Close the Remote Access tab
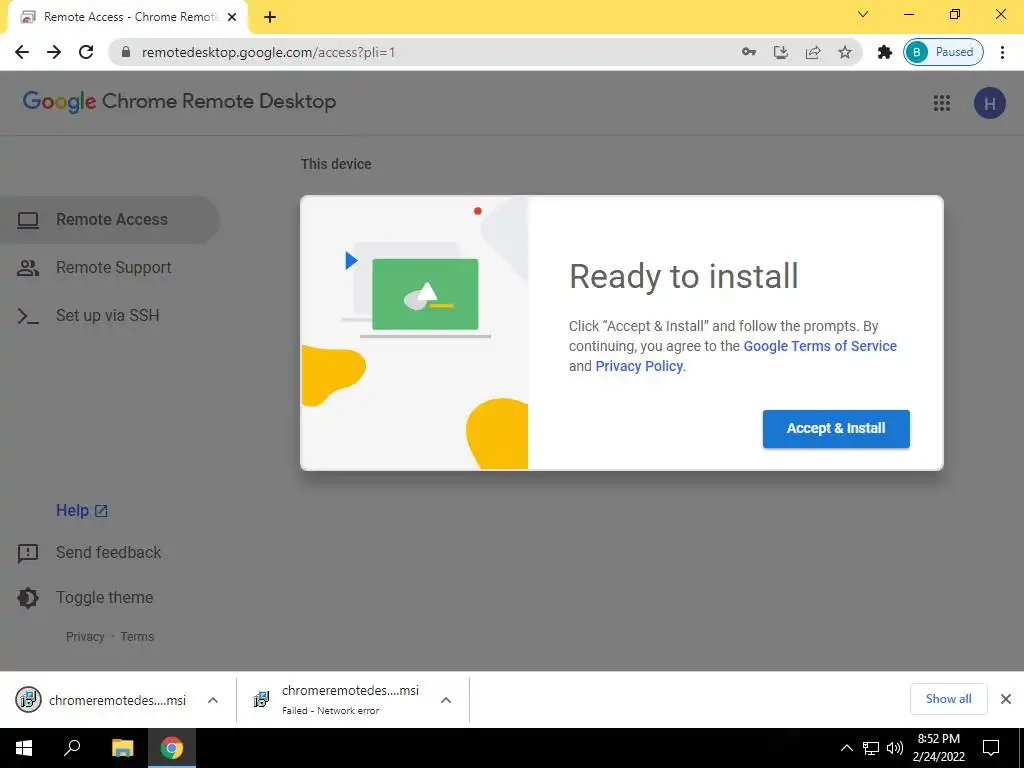This screenshot has height=768, width=1024. pyautogui.click(x=232, y=17)
